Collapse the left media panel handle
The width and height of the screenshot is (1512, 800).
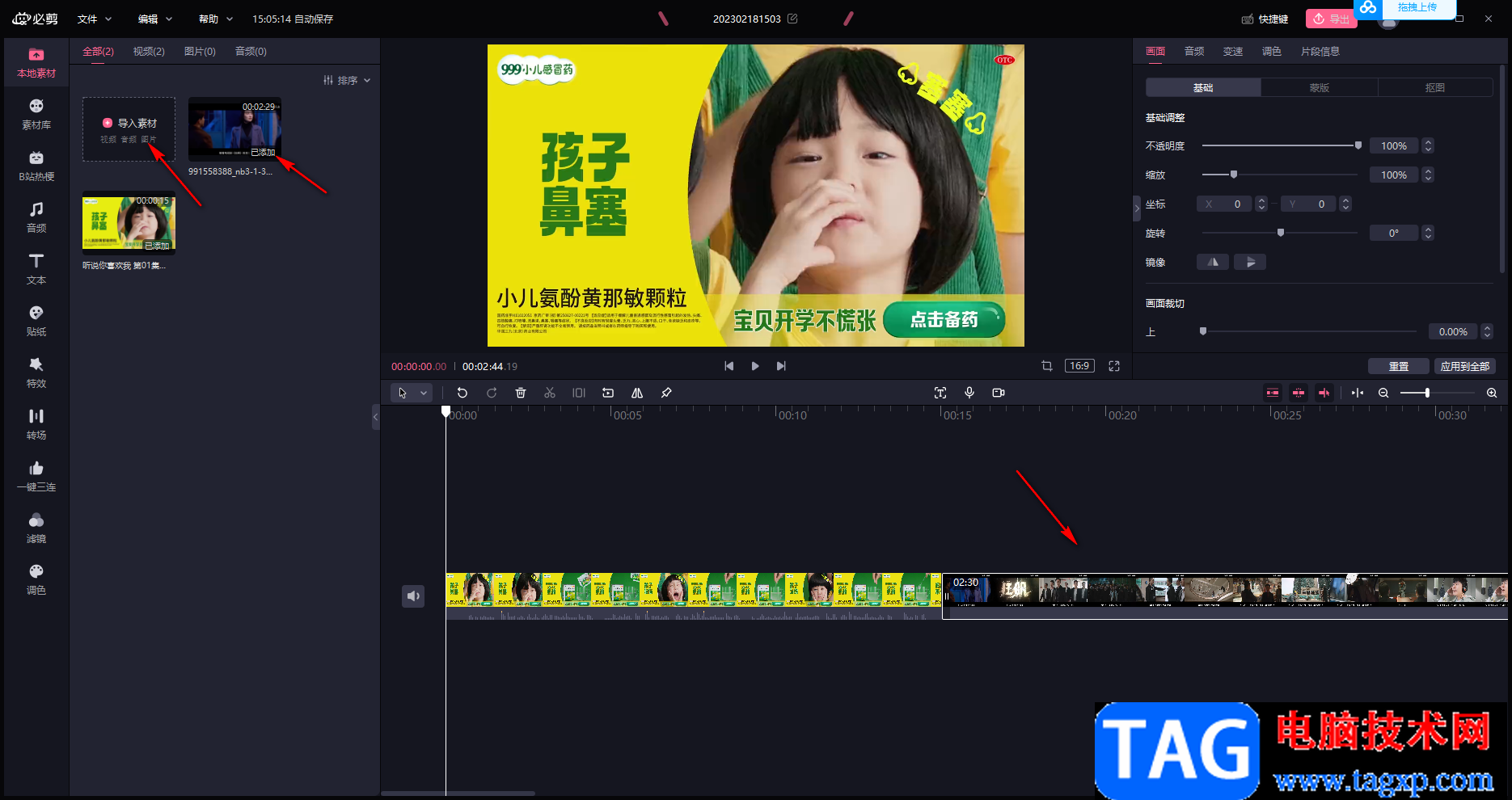375,417
